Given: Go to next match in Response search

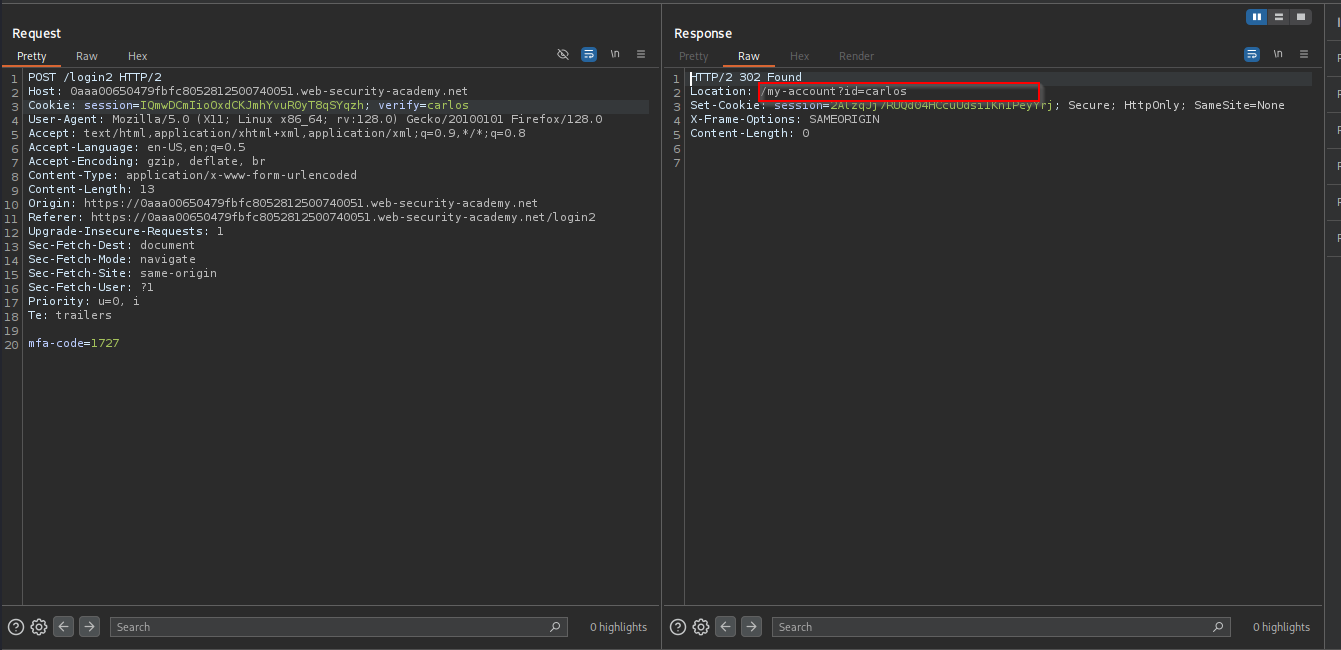Looking at the screenshot, I should click(752, 627).
